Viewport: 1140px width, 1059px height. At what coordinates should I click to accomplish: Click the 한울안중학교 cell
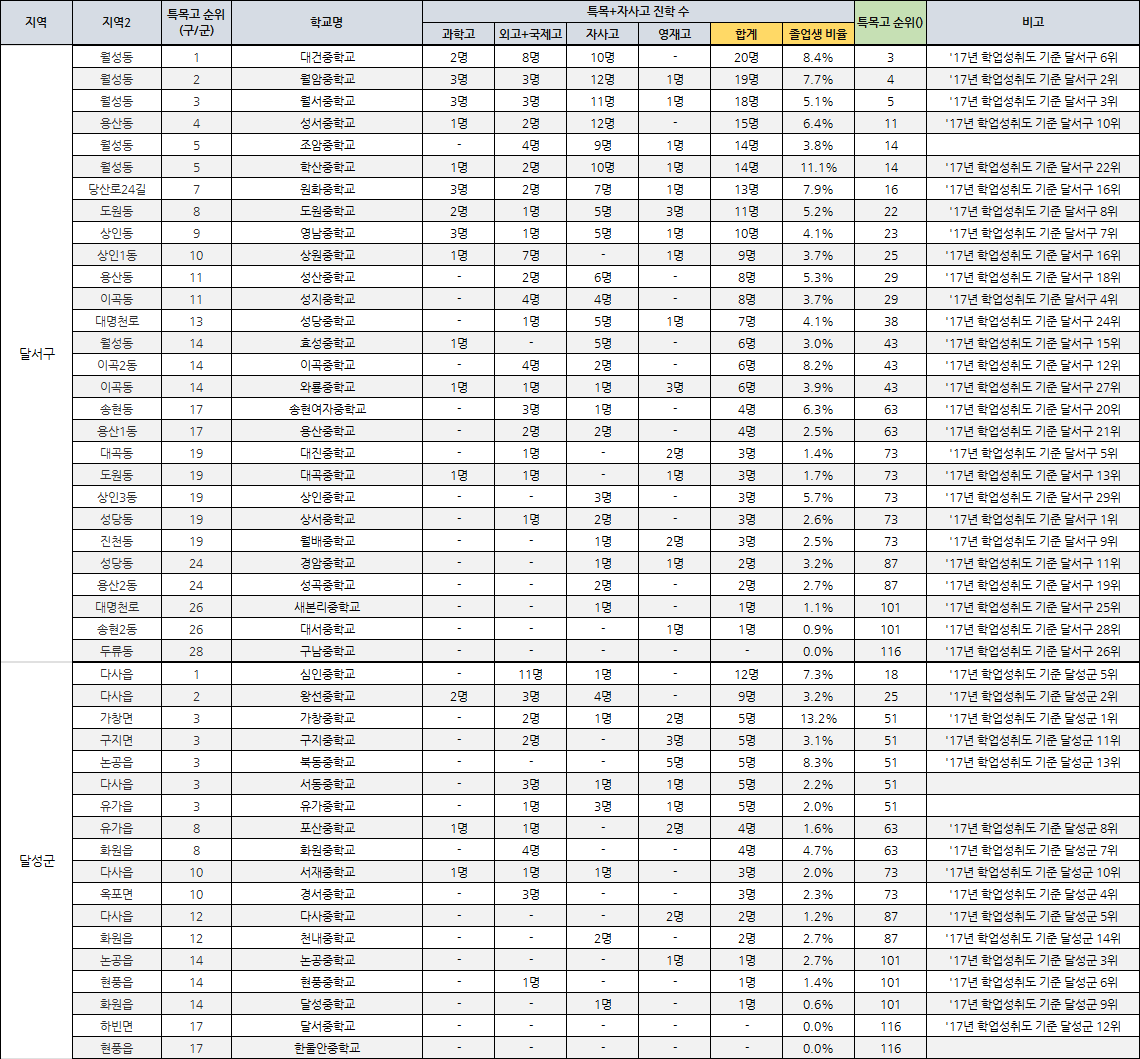[x=326, y=1048]
